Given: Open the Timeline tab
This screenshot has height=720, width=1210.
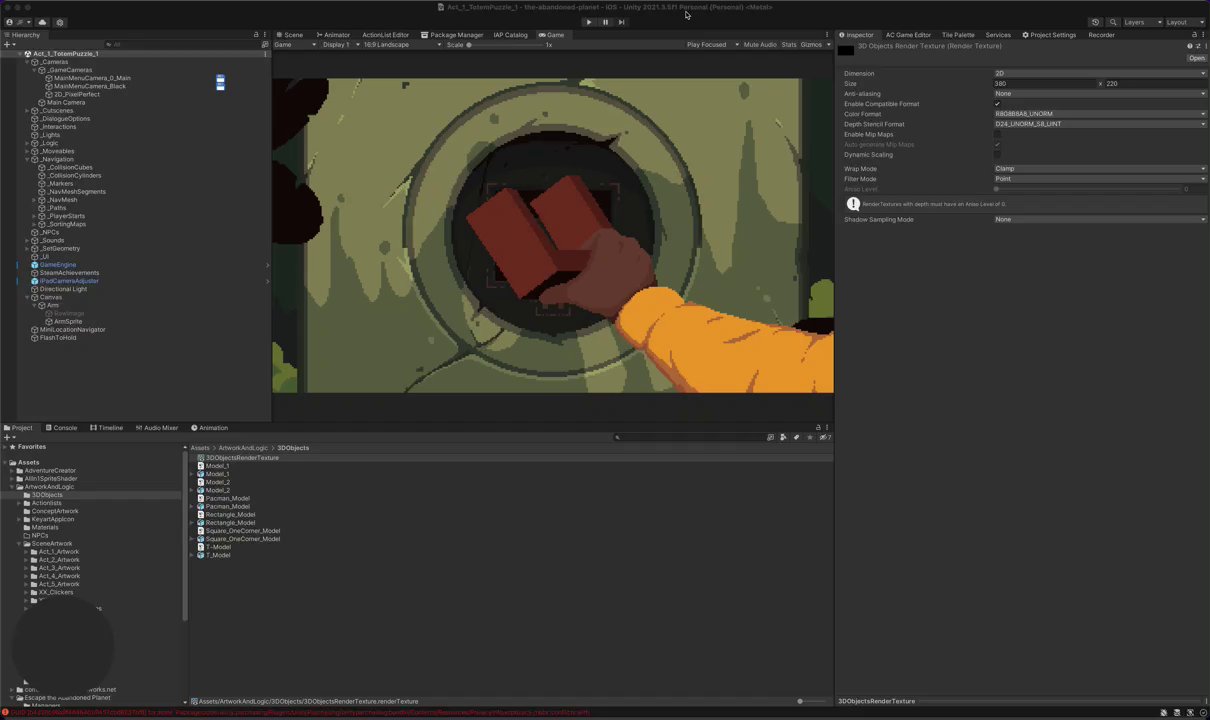Looking at the screenshot, I should [x=107, y=428].
